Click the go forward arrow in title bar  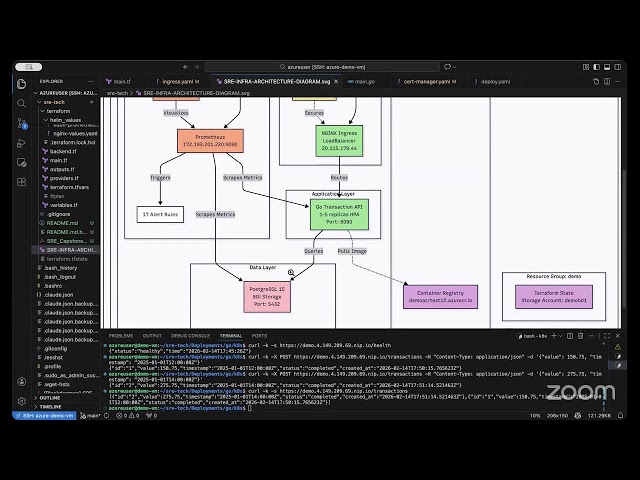pyautogui.click(x=197, y=67)
